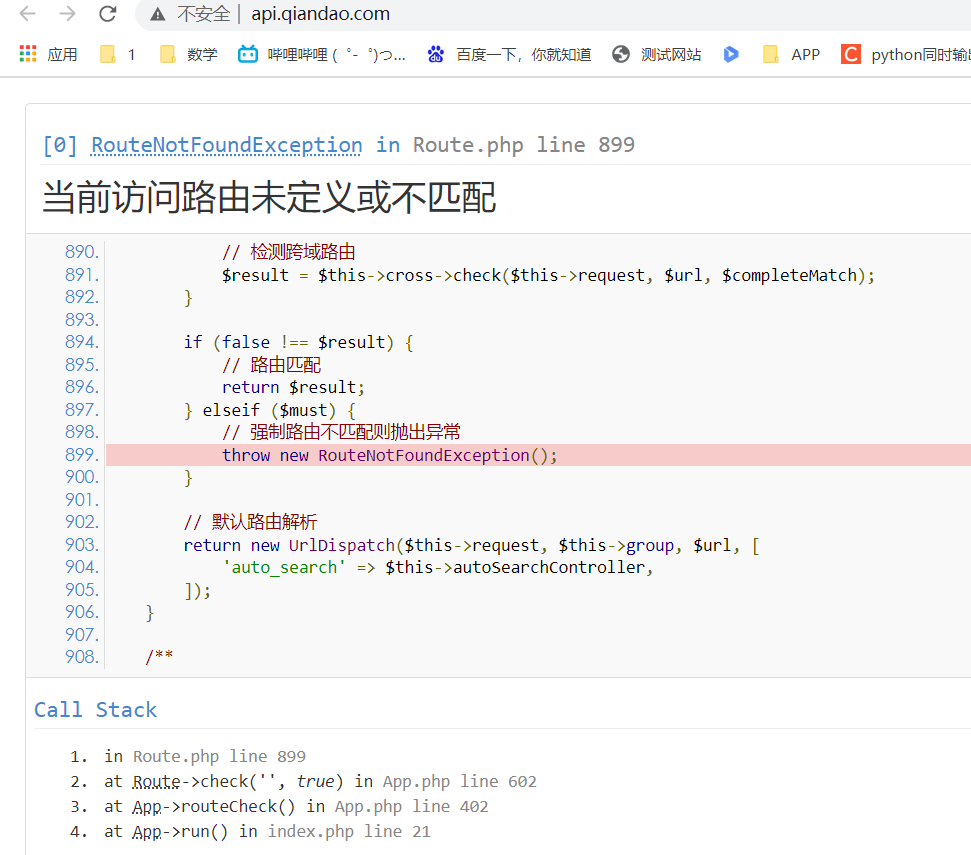Open the CSDN python同时输 bookmark
The width and height of the screenshot is (971, 855).
pyautogui.click(x=905, y=54)
